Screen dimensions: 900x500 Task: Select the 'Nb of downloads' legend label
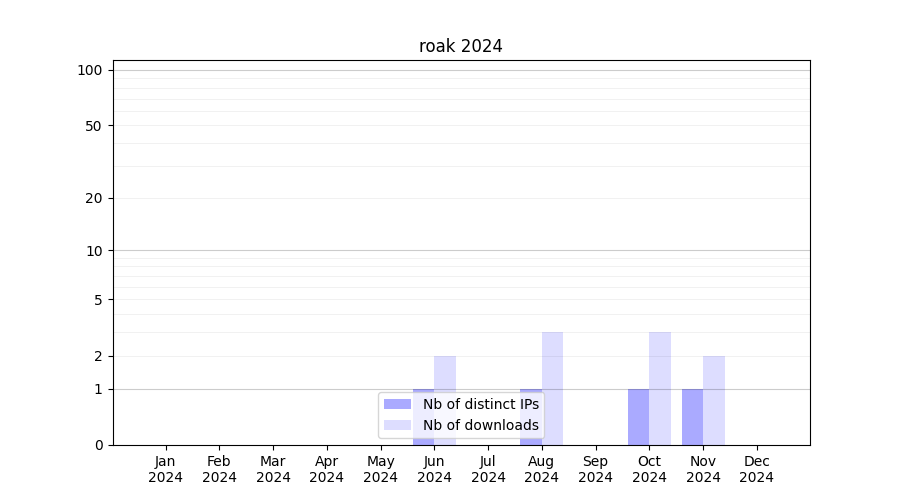(x=480, y=425)
